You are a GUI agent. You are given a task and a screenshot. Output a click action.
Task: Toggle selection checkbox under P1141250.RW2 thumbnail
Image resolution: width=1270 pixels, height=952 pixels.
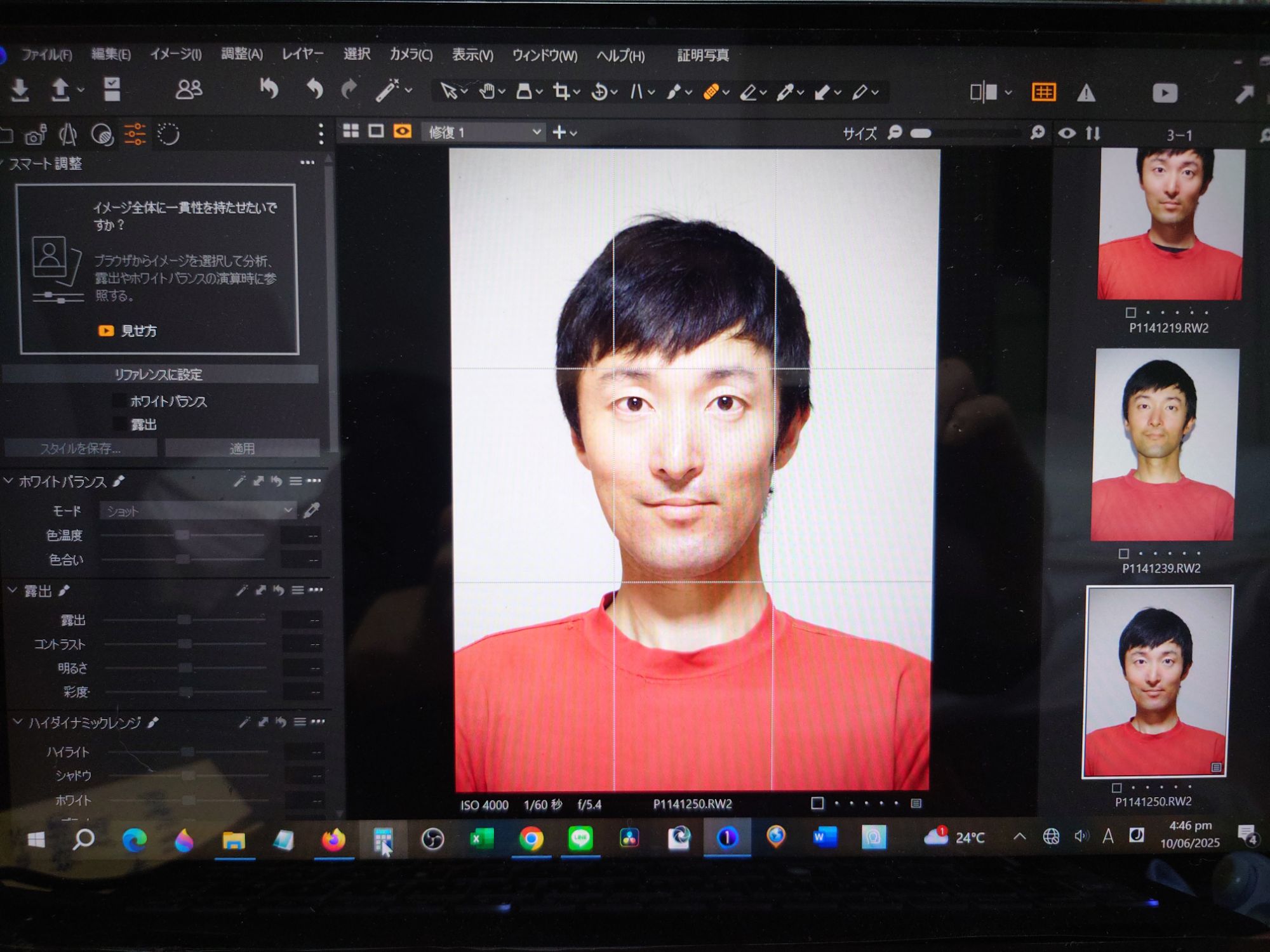[x=1117, y=788]
